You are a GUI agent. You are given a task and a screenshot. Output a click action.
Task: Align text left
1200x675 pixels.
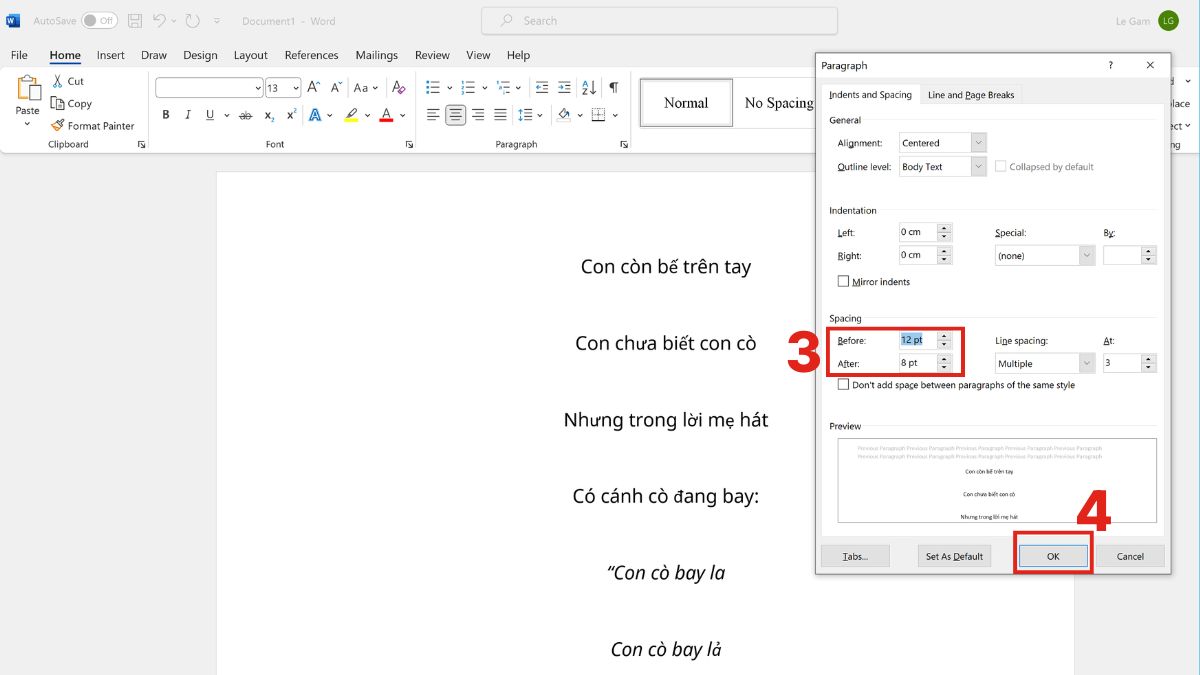433,115
